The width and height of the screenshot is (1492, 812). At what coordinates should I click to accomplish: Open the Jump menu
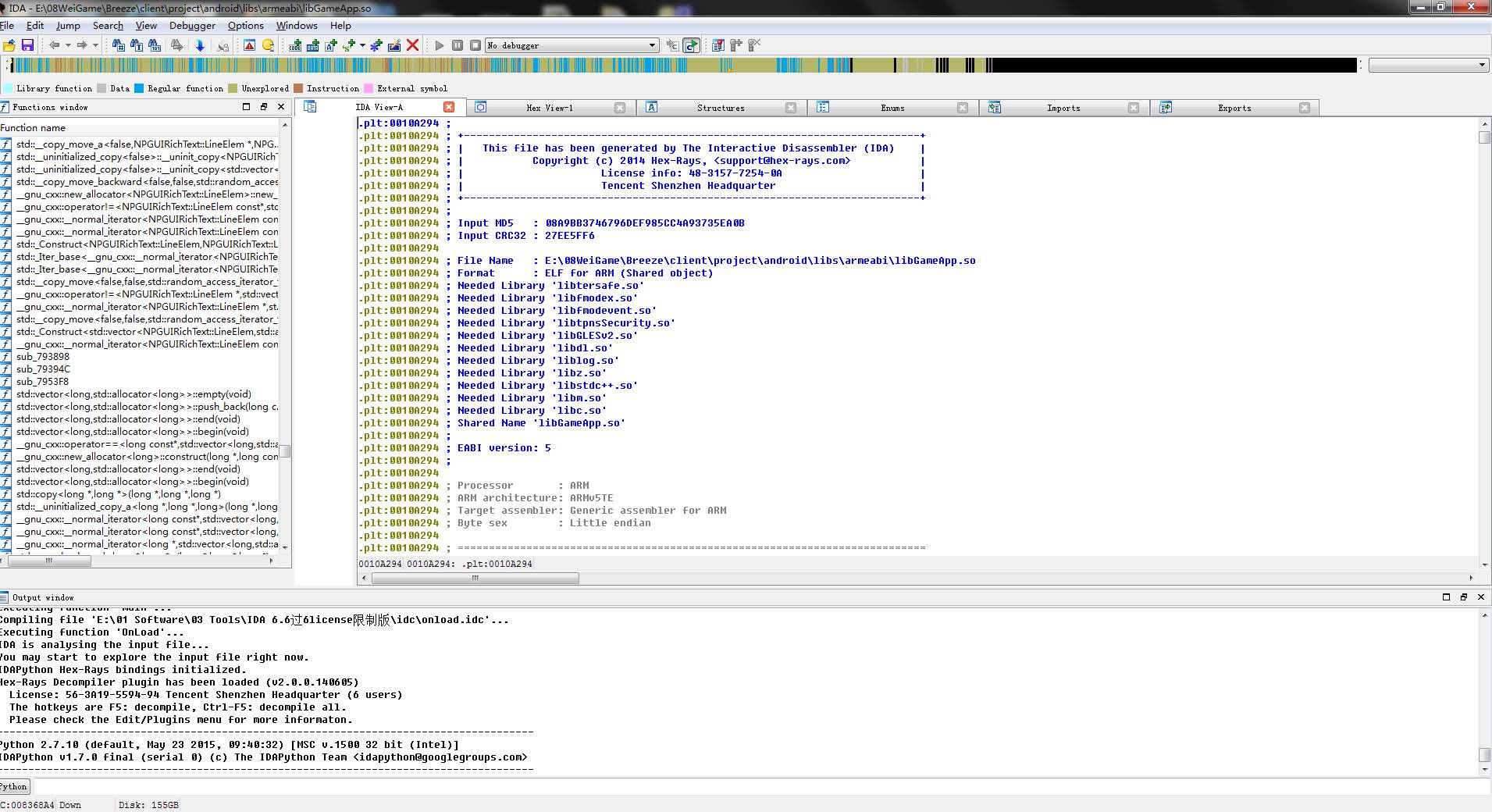pos(68,26)
